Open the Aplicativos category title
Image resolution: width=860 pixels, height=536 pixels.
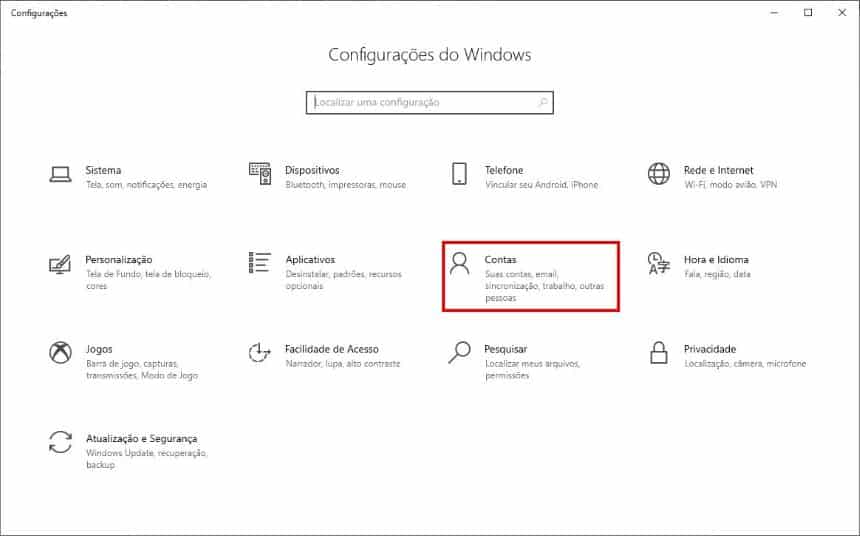(310, 260)
